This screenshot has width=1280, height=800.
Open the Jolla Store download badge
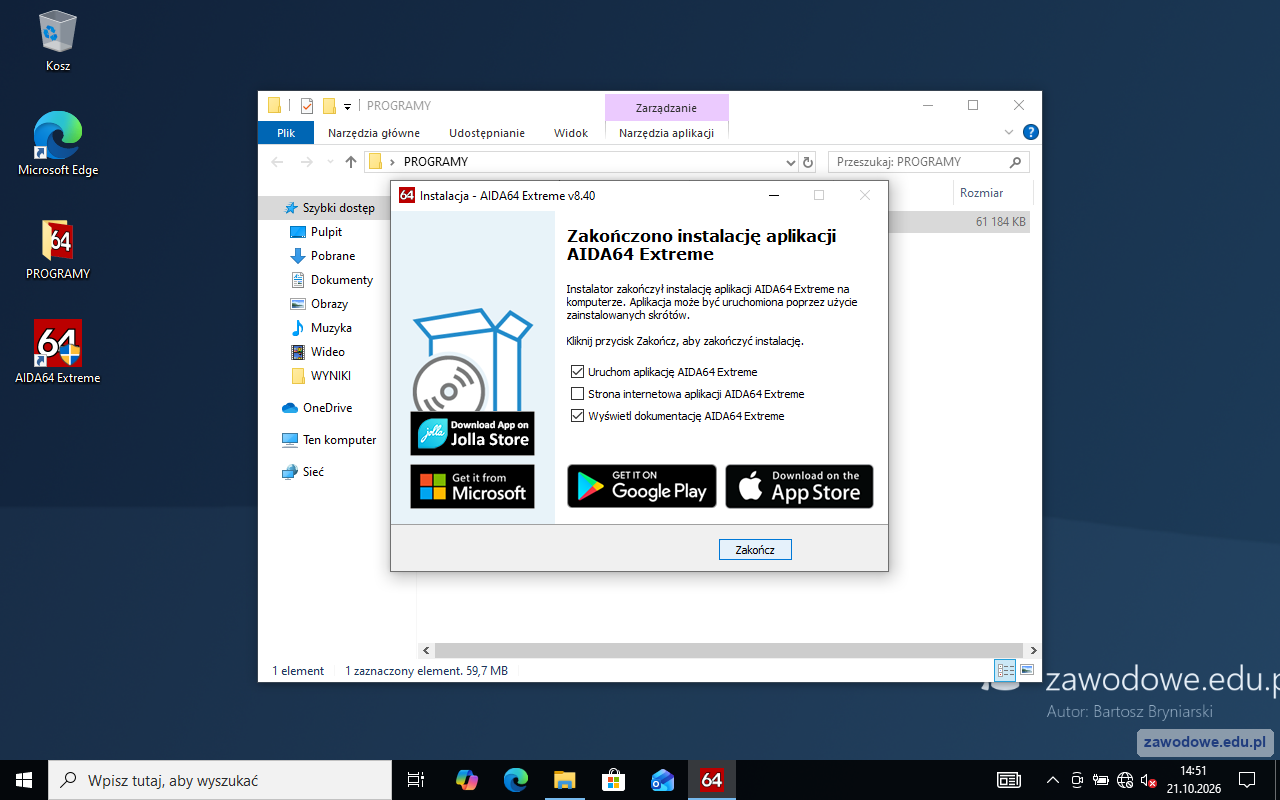click(472, 434)
